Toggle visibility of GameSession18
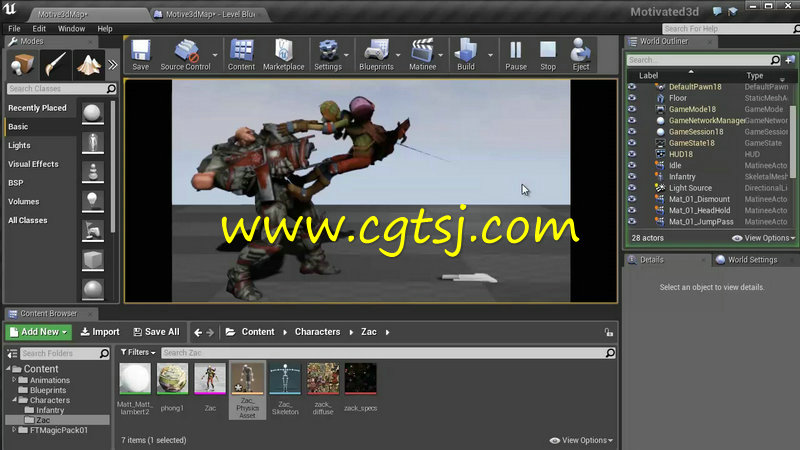Screen dimensions: 800x450 [632, 132]
